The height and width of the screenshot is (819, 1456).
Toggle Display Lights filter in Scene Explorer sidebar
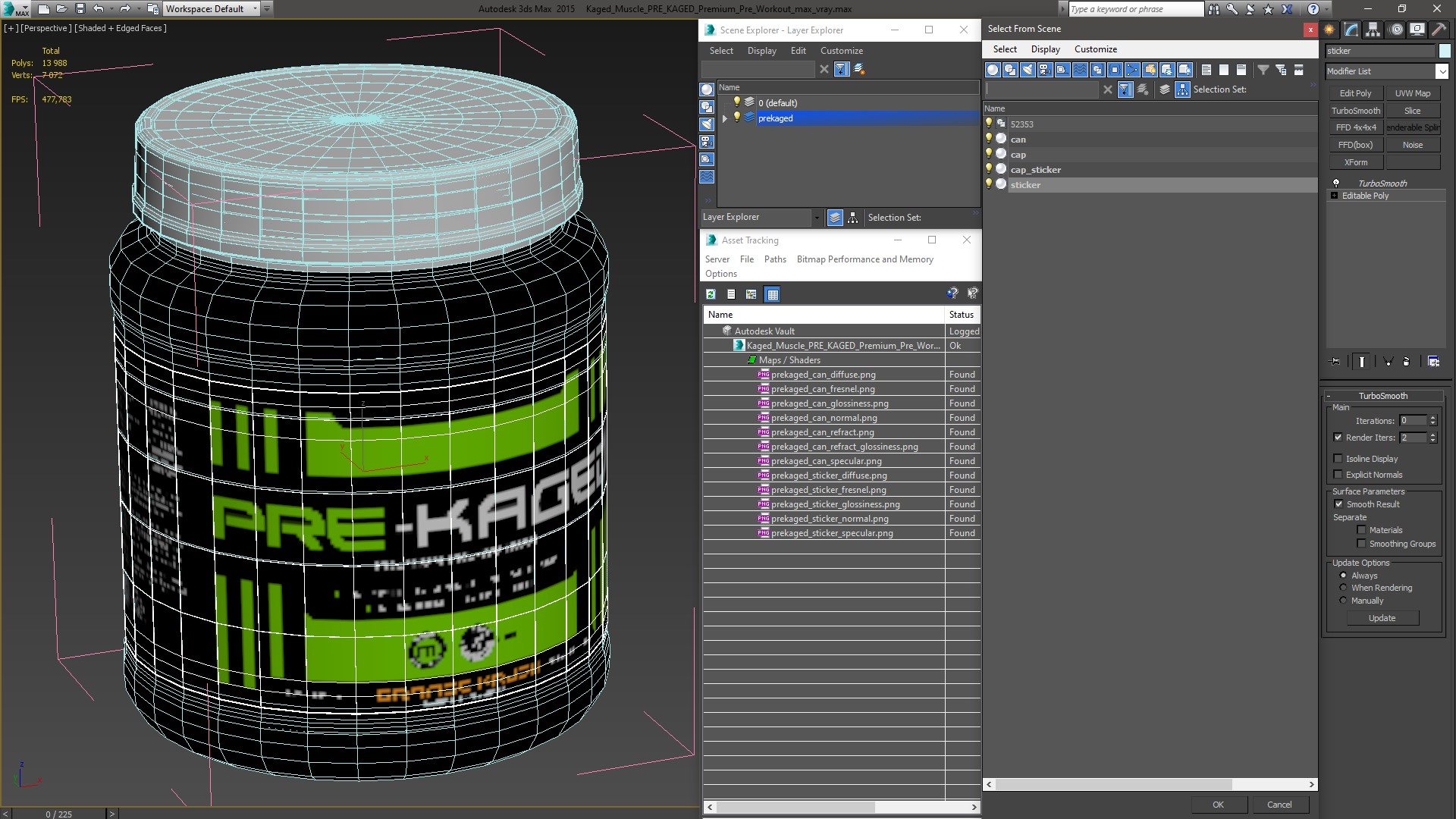[707, 124]
